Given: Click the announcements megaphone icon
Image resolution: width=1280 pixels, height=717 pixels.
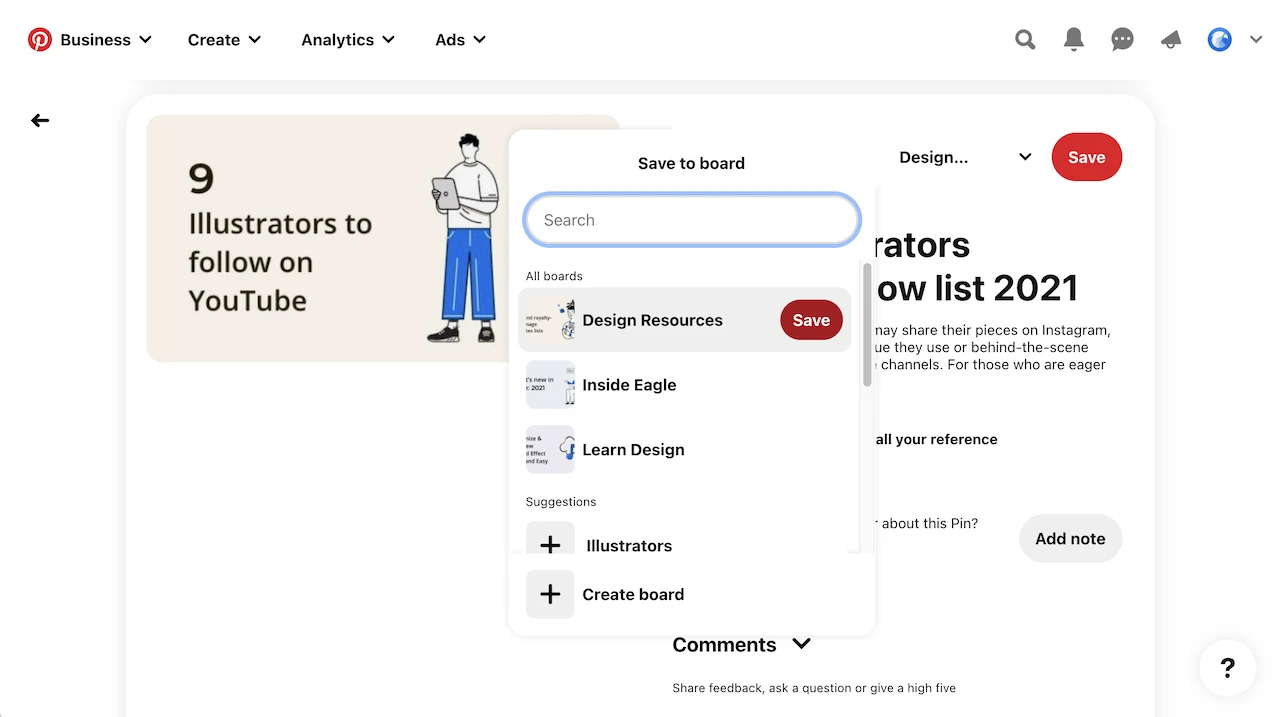Looking at the screenshot, I should point(1170,39).
